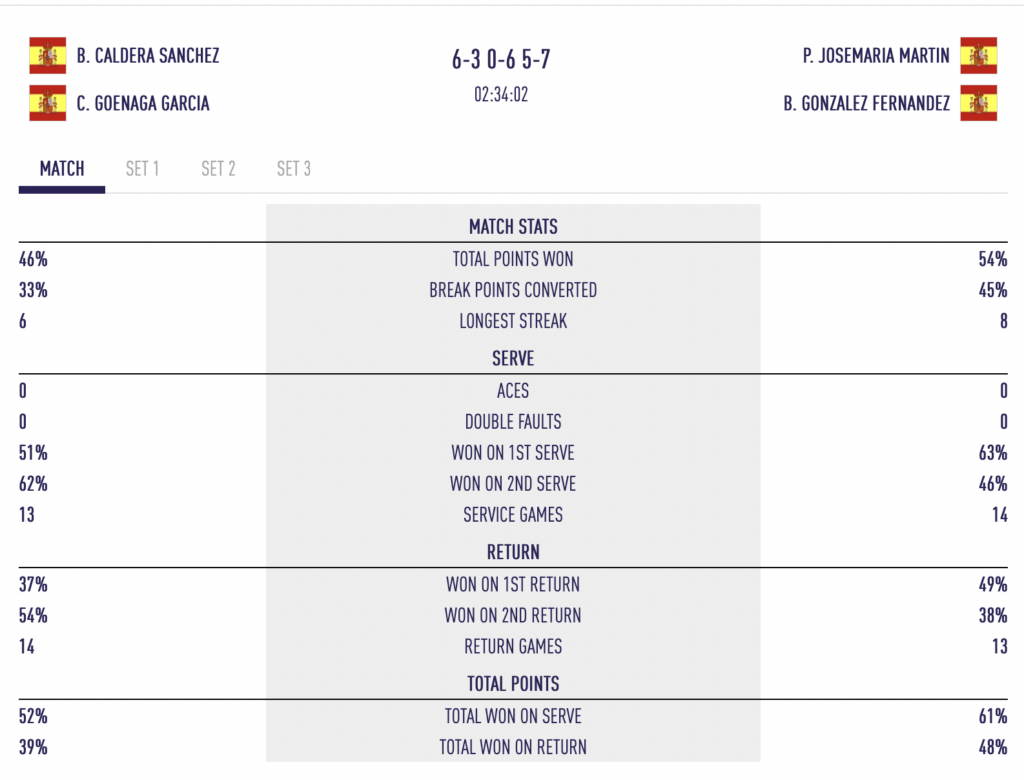1024x780 pixels.
Task: Select the MATCH tab
Action: 62,169
